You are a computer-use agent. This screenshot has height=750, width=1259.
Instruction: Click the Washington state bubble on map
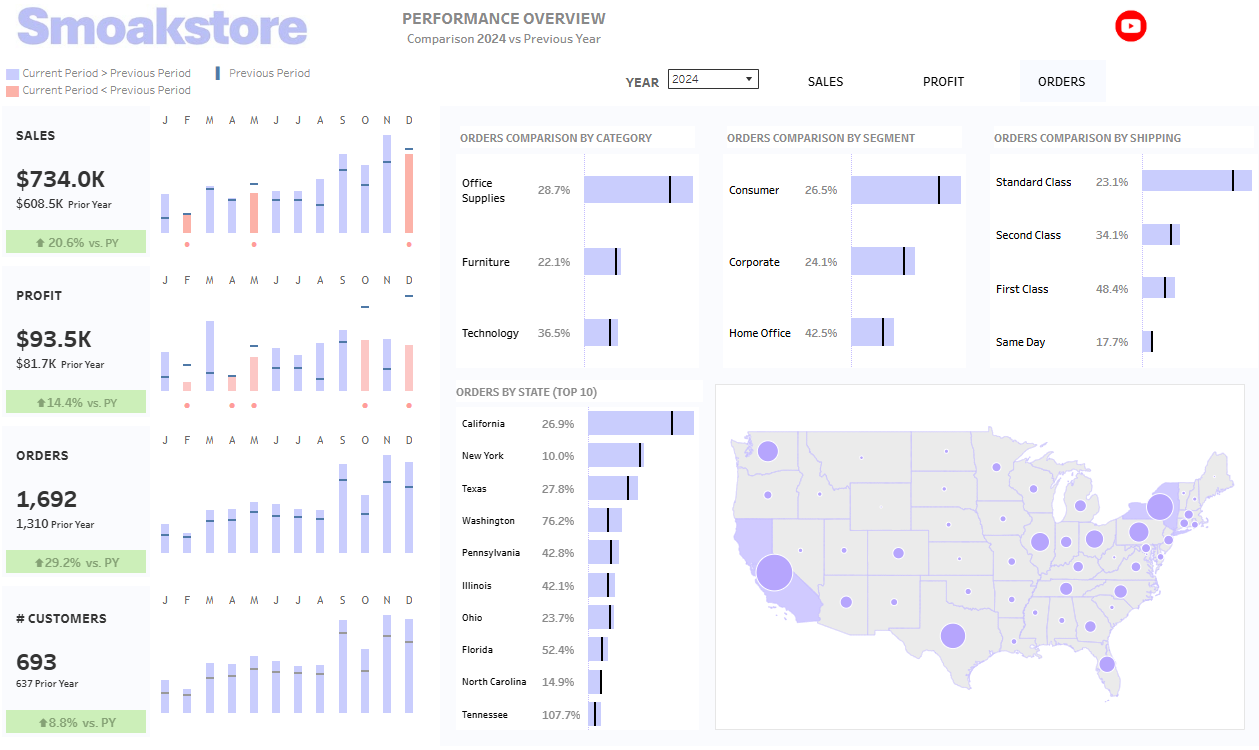pos(768,452)
